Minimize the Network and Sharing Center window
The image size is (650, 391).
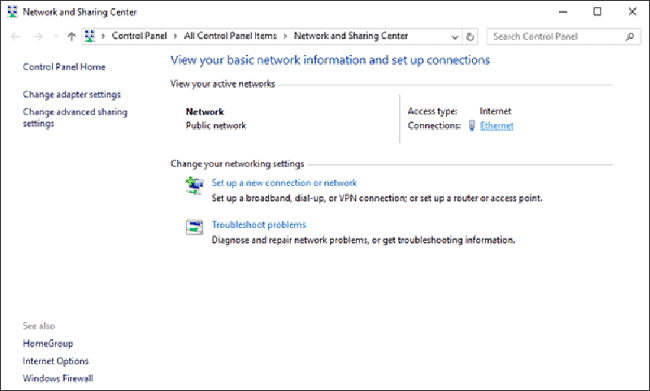click(x=563, y=12)
